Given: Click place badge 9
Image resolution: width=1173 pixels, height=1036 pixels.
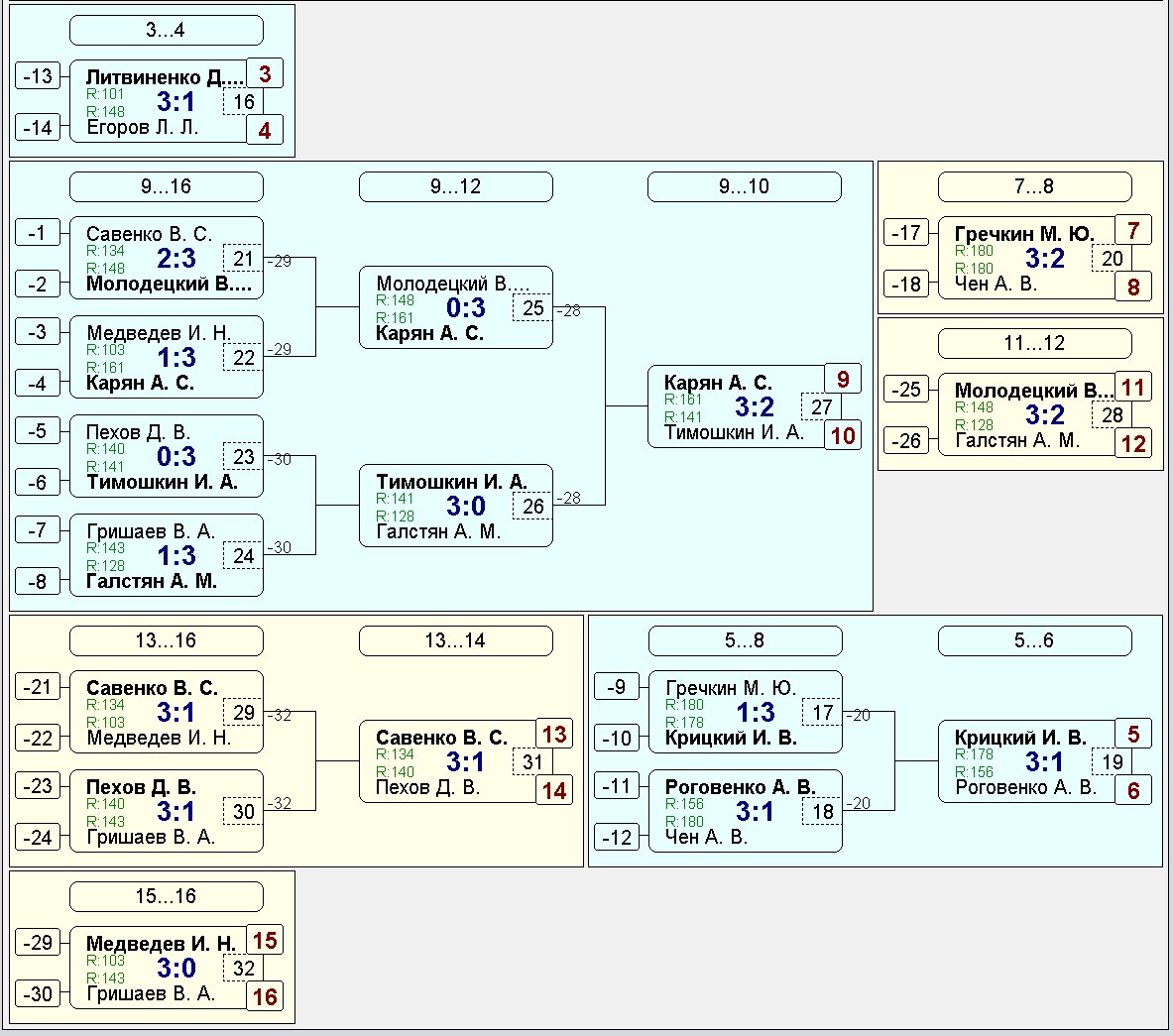Looking at the screenshot, I should 843,379.
